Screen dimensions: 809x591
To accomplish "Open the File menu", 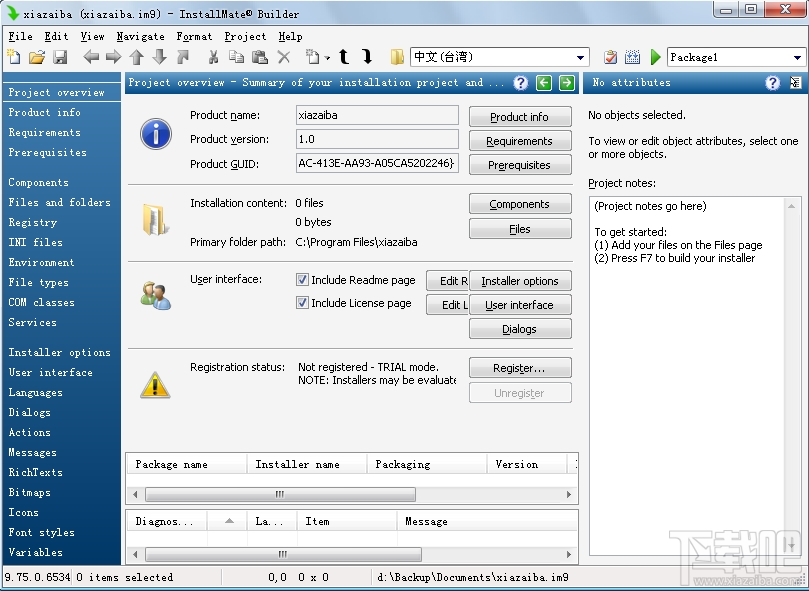I will pos(21,37).
